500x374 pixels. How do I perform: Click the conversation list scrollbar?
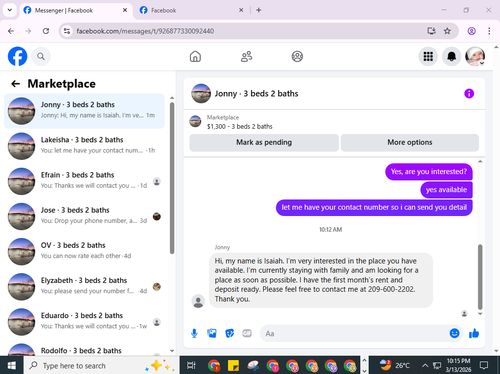(172, 178)
